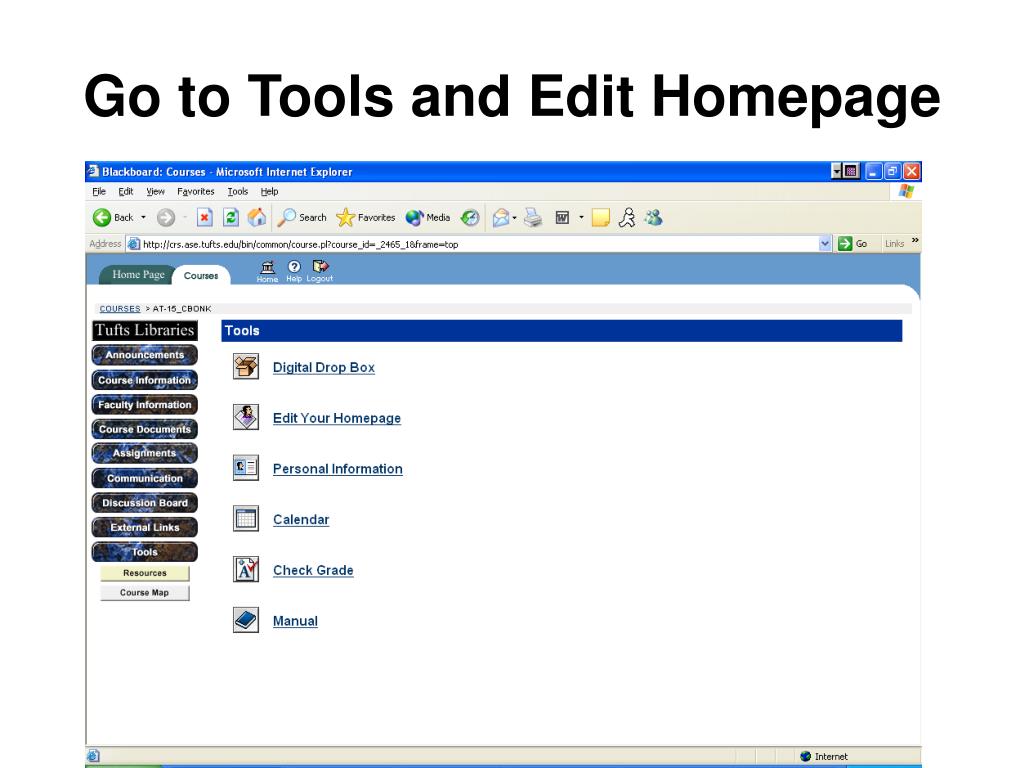Stop page loading with red X icon
The image size is (1024, 768).
[x=204, y=217]
